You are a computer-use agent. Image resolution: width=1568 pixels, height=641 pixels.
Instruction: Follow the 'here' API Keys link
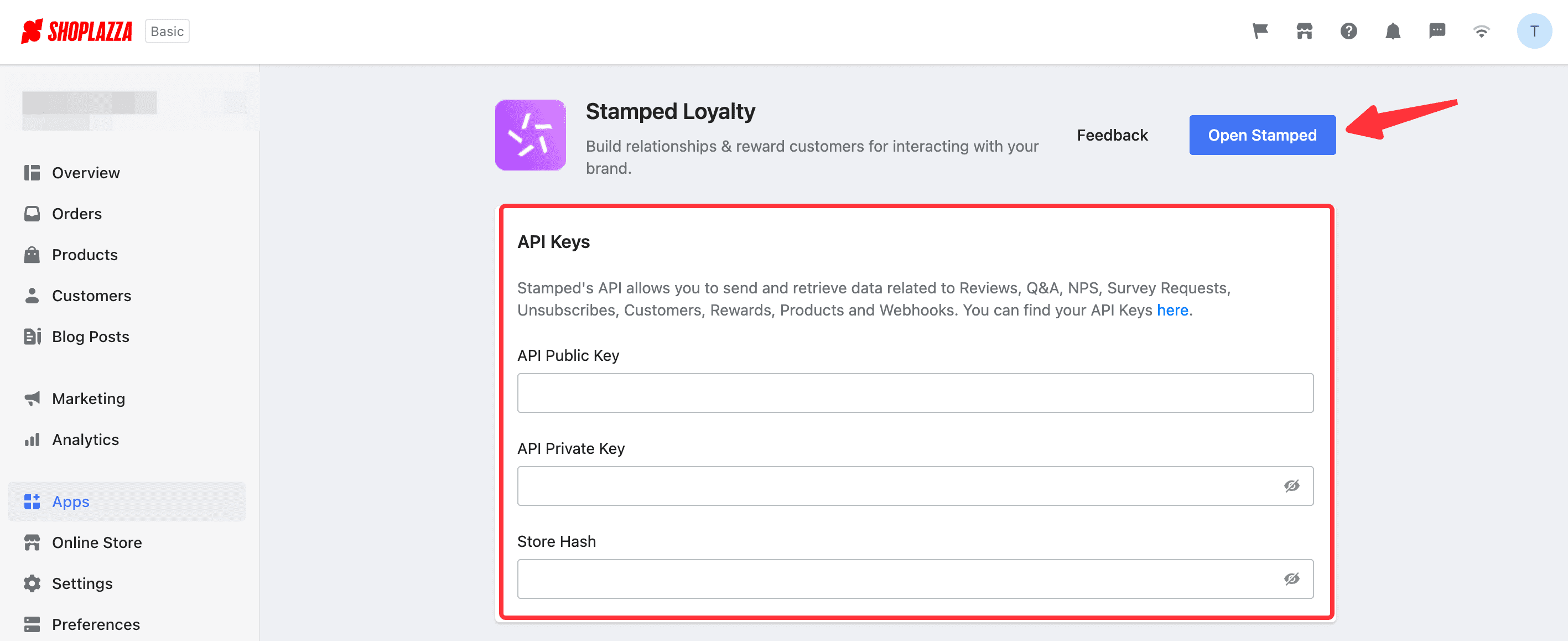1172,311
